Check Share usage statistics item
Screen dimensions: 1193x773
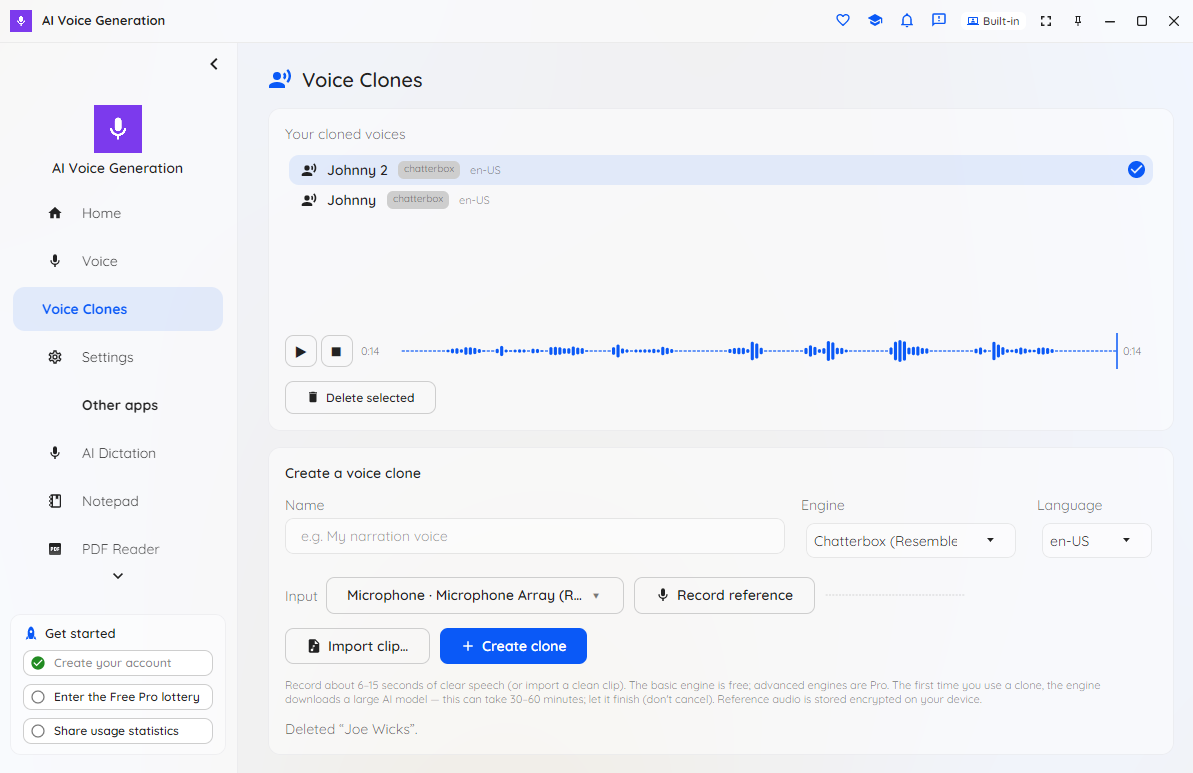click(118, 730)
